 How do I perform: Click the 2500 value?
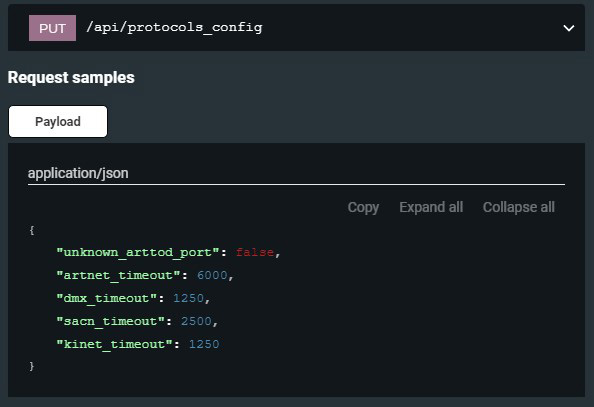[196, 321]
